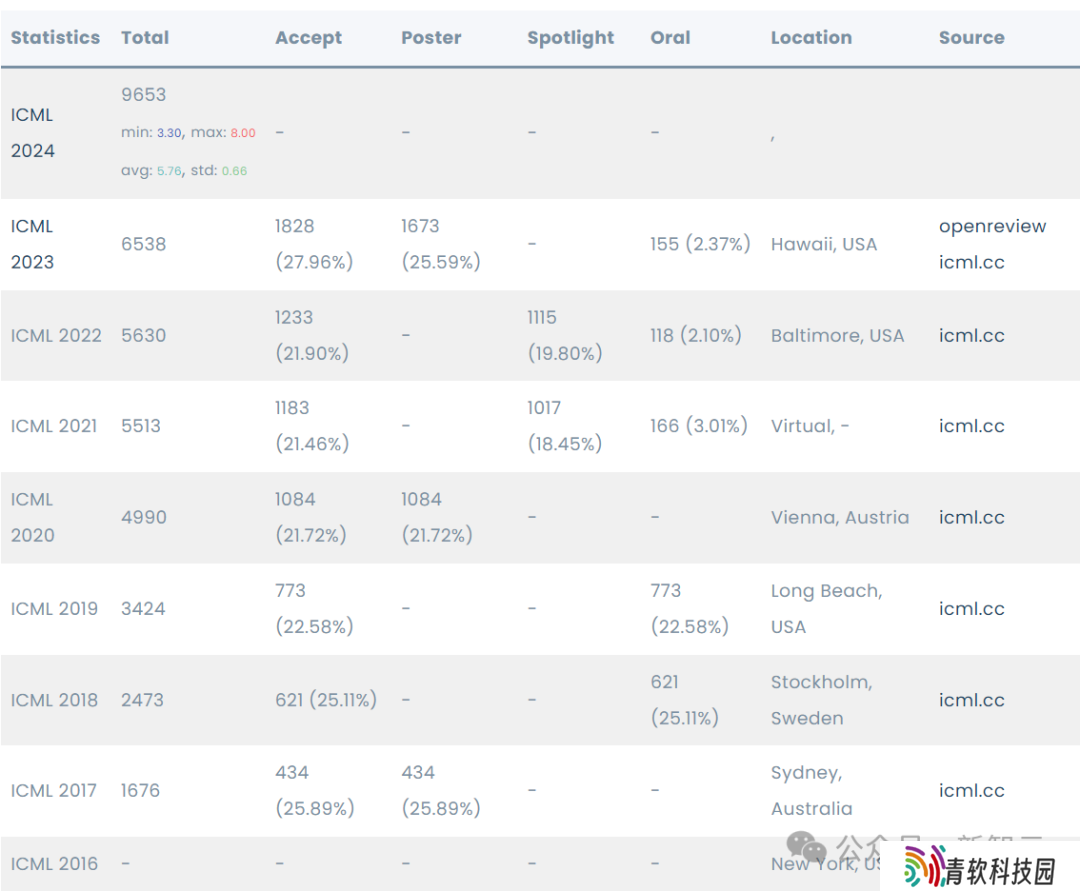Click accept cell 621 (25.11%)
The height and width of the screenshot is (891, 1080).
[326, 700]
